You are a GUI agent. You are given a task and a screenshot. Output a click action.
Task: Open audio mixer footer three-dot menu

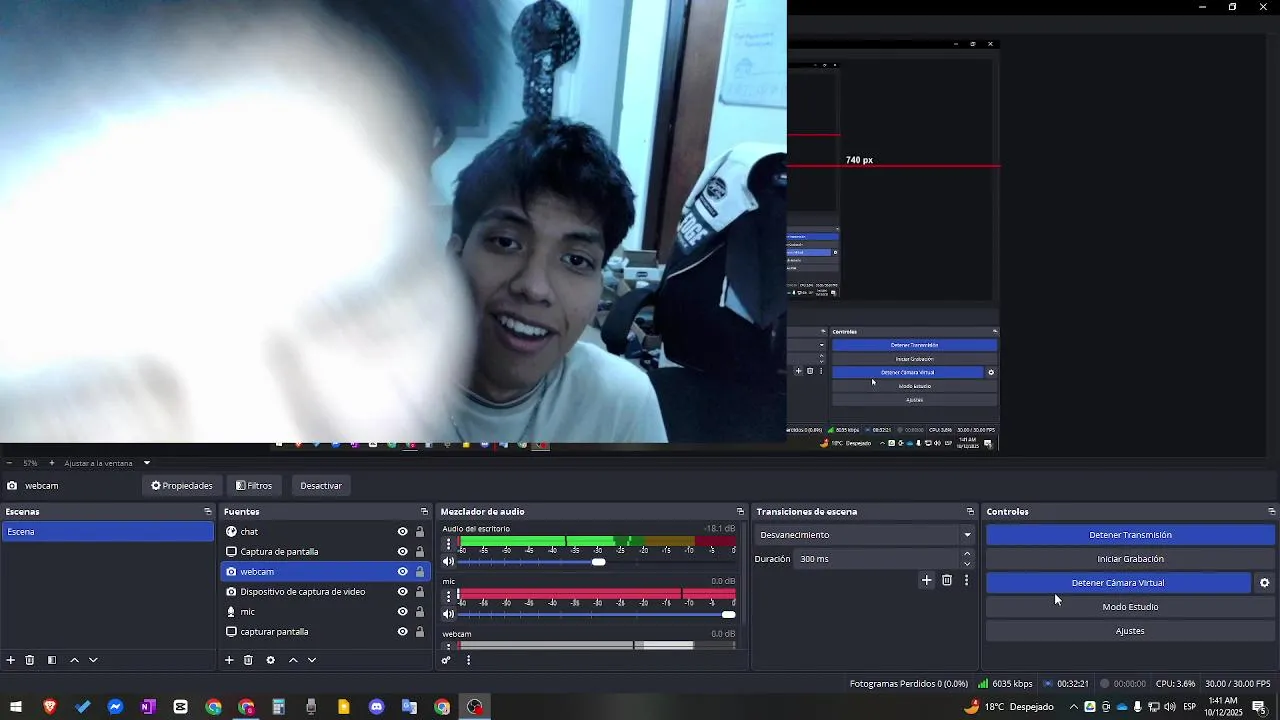click(x=468, y=660)
